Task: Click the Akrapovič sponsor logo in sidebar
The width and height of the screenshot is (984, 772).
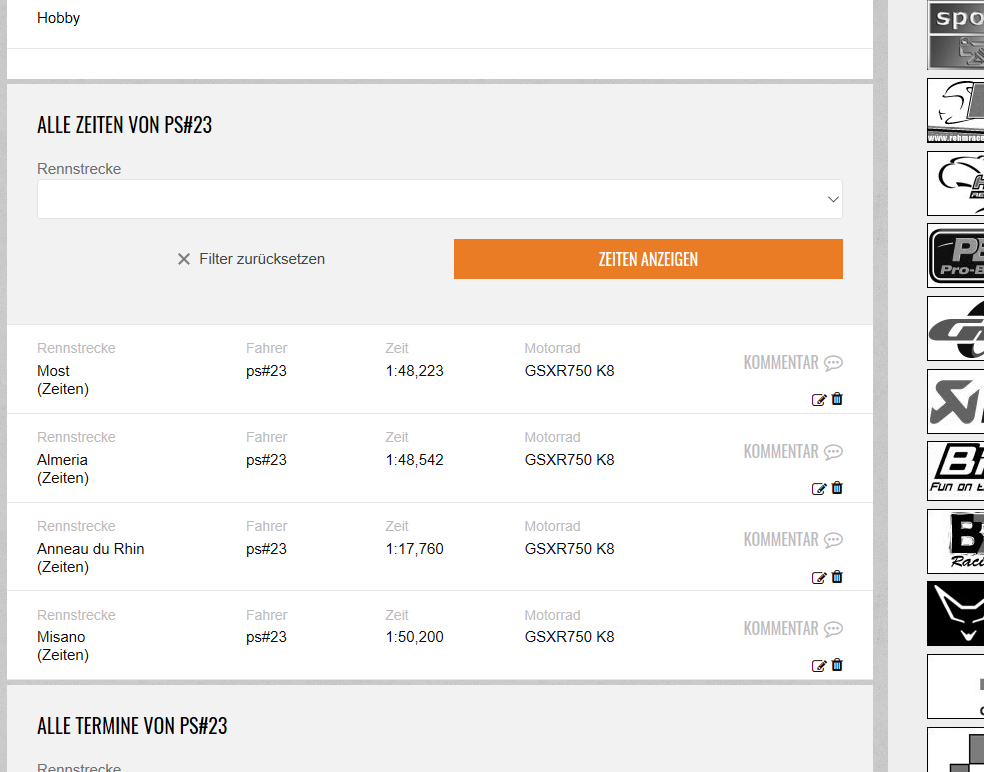Action: (x=955, y=401)
